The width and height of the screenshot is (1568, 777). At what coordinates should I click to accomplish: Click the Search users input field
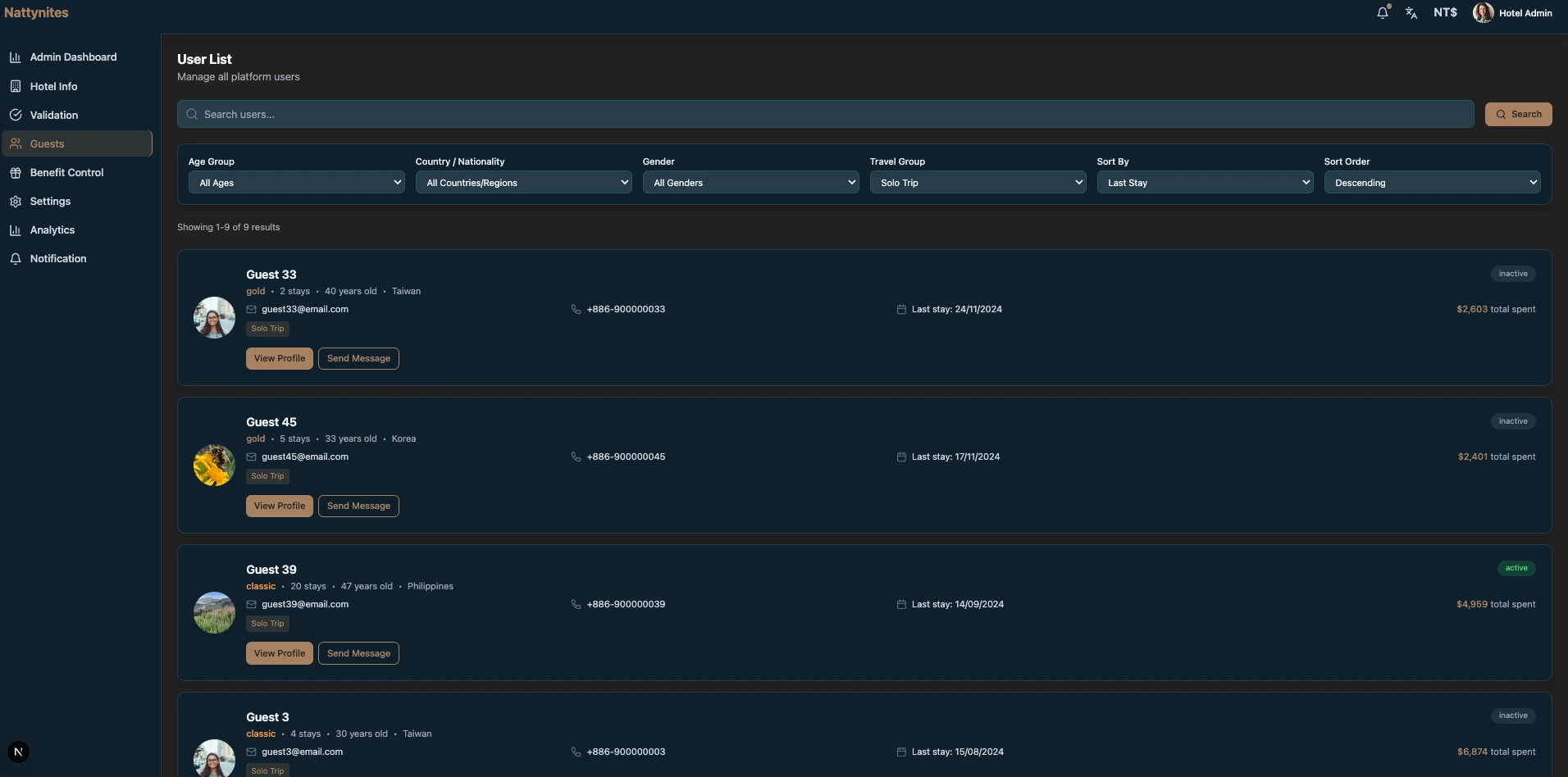point(574,114)
